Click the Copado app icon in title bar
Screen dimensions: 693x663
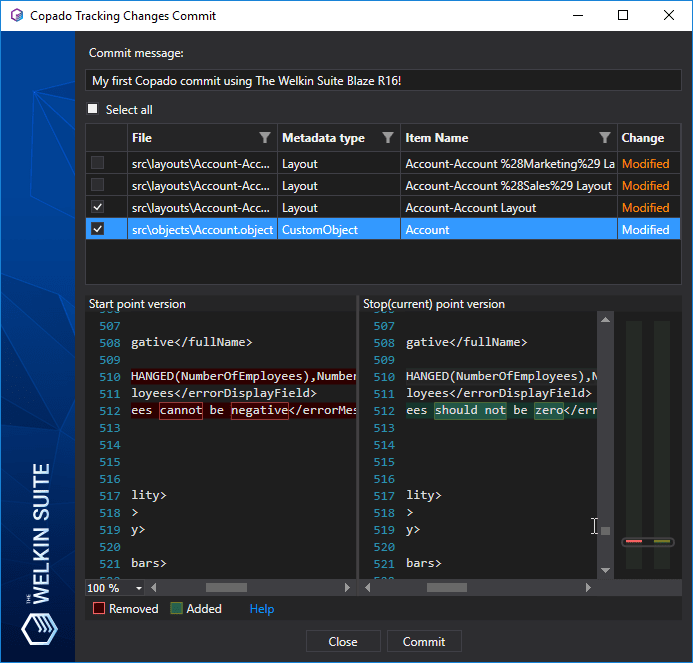pos(17,15)
